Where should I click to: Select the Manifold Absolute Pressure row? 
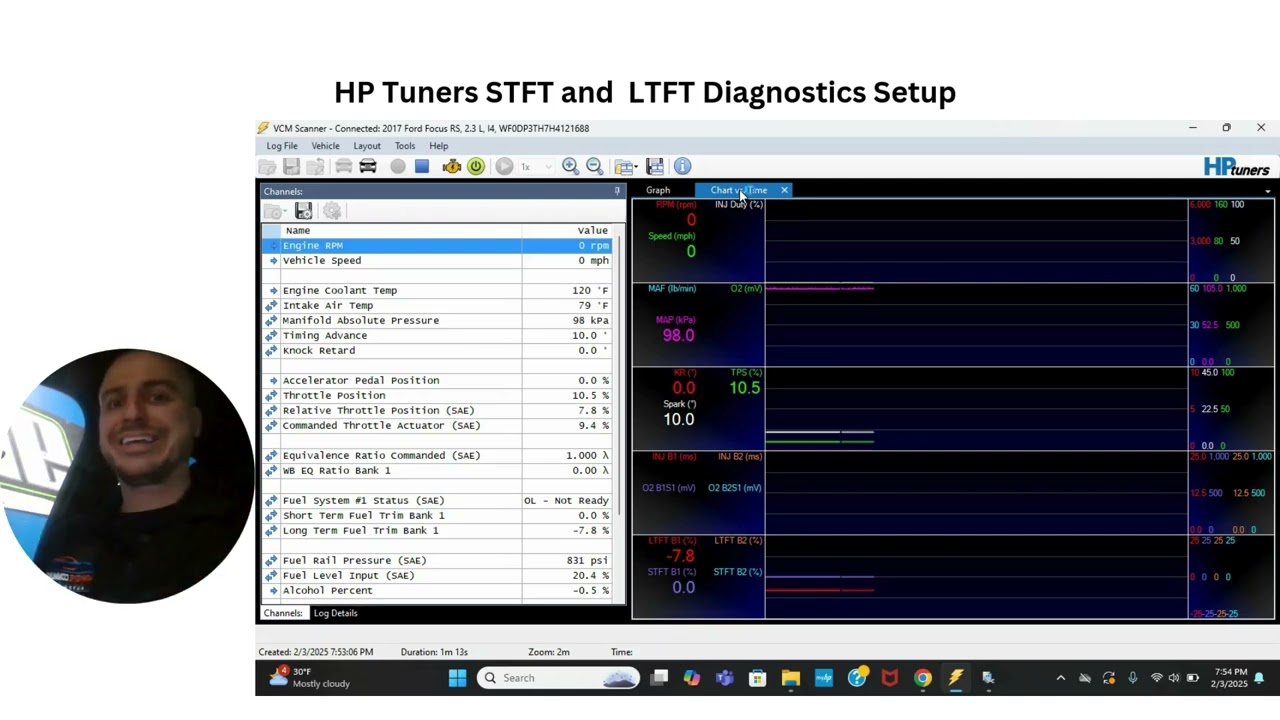click(438, 320)
